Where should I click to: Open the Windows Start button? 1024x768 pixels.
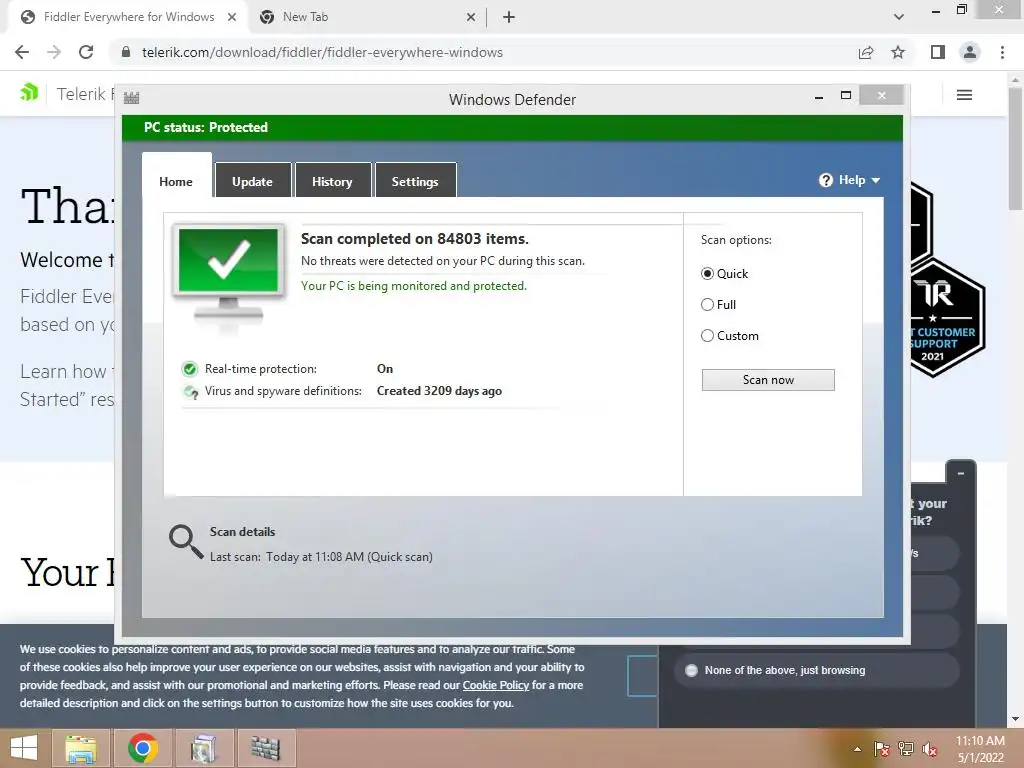[x=24, y=748]
